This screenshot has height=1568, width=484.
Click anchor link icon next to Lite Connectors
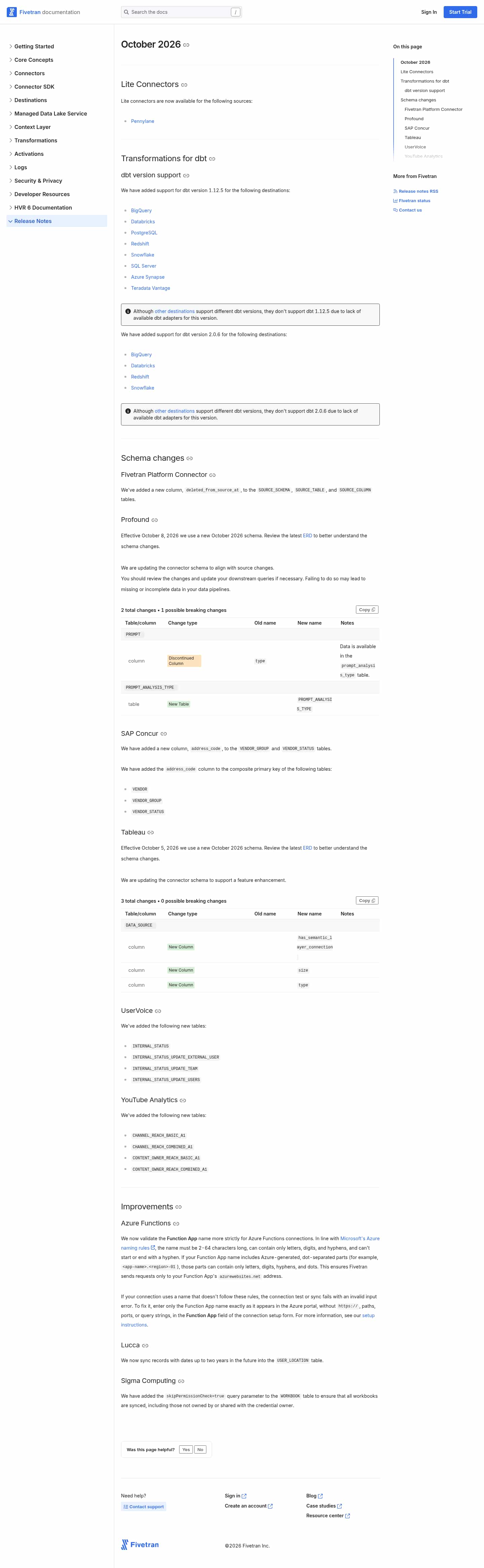[x=184, y=85]
